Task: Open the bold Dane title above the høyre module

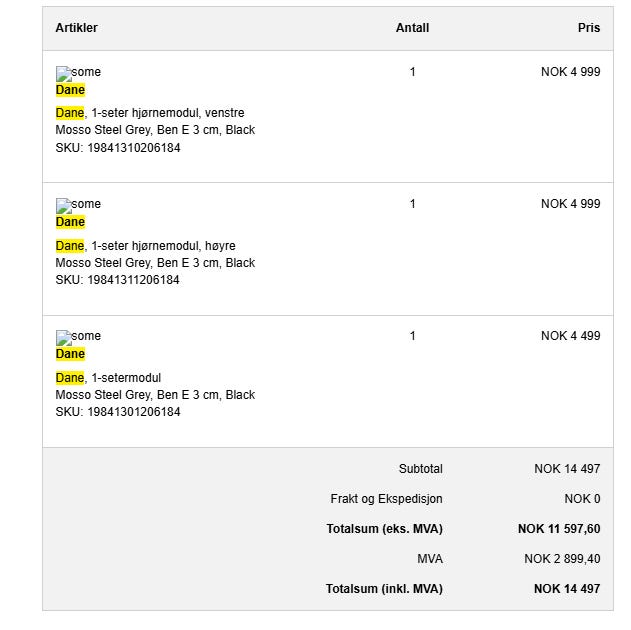Action: (x=70, y=222)
